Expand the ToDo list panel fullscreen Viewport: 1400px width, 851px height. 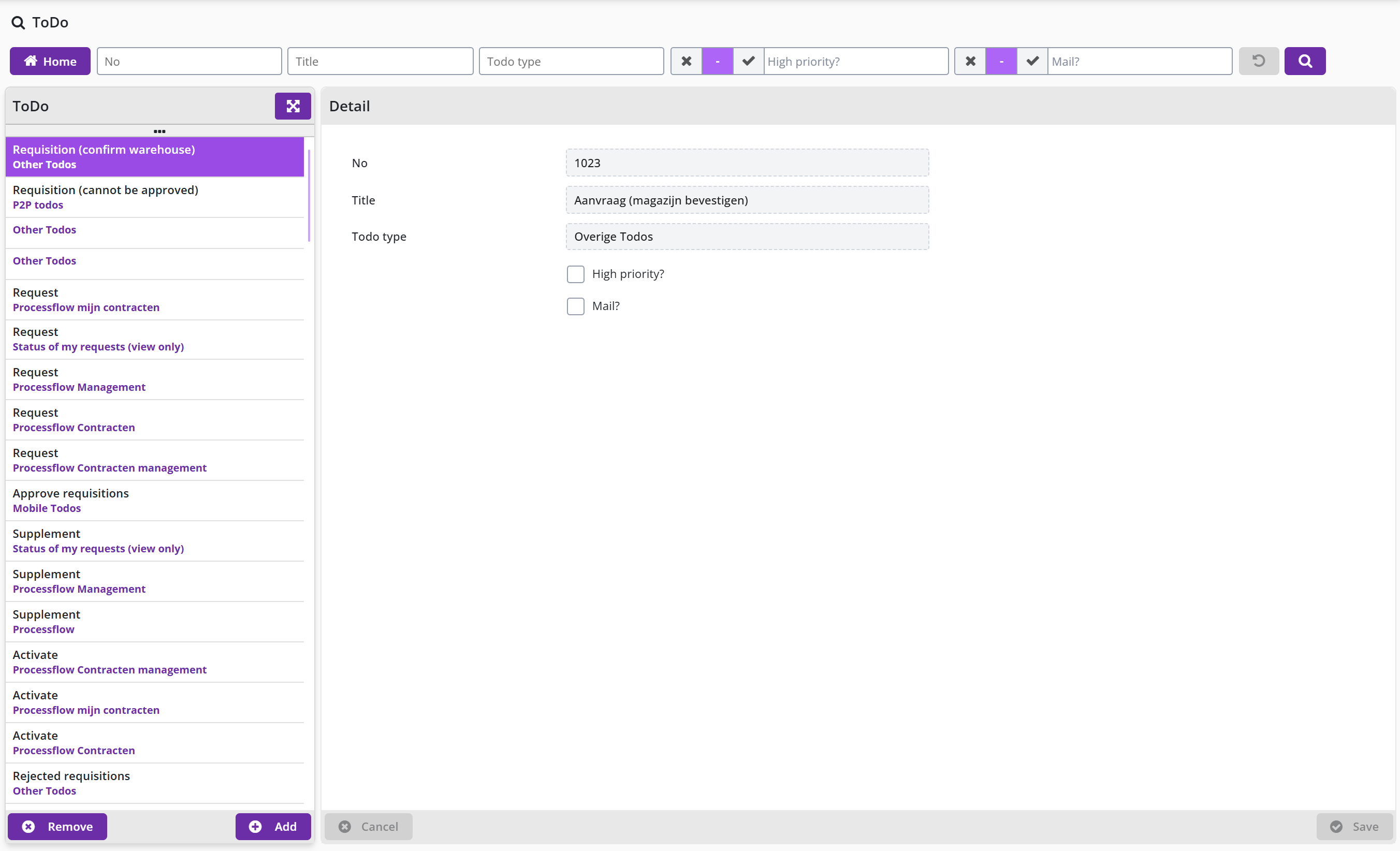293,106
